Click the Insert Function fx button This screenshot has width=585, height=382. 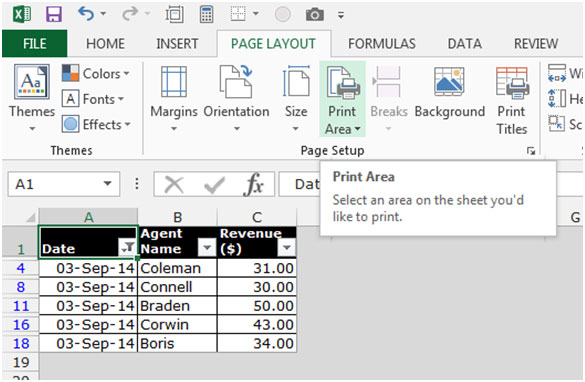pyautogui.click(x=253, y=185)
